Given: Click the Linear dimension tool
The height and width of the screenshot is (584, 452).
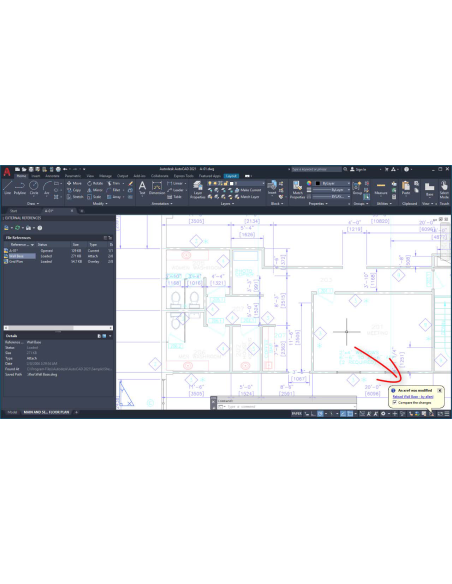Looking at the screenshot, I should click(175, 183).
